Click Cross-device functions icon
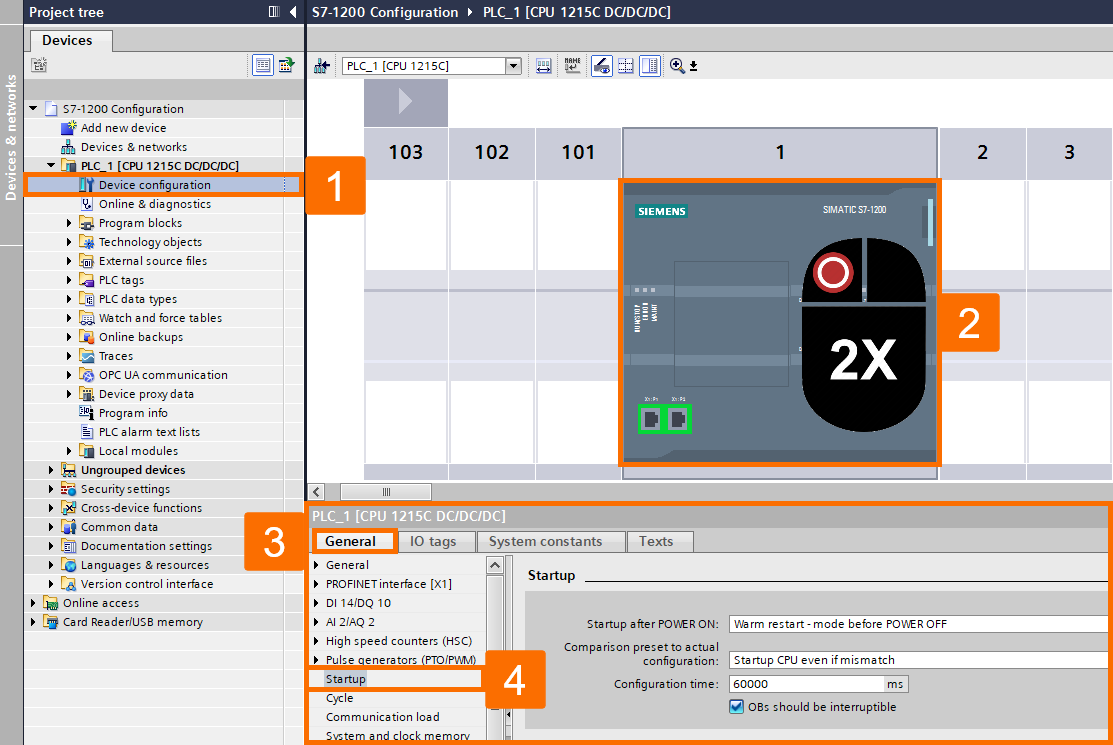 pyautogui.click(x=68, y=508)
